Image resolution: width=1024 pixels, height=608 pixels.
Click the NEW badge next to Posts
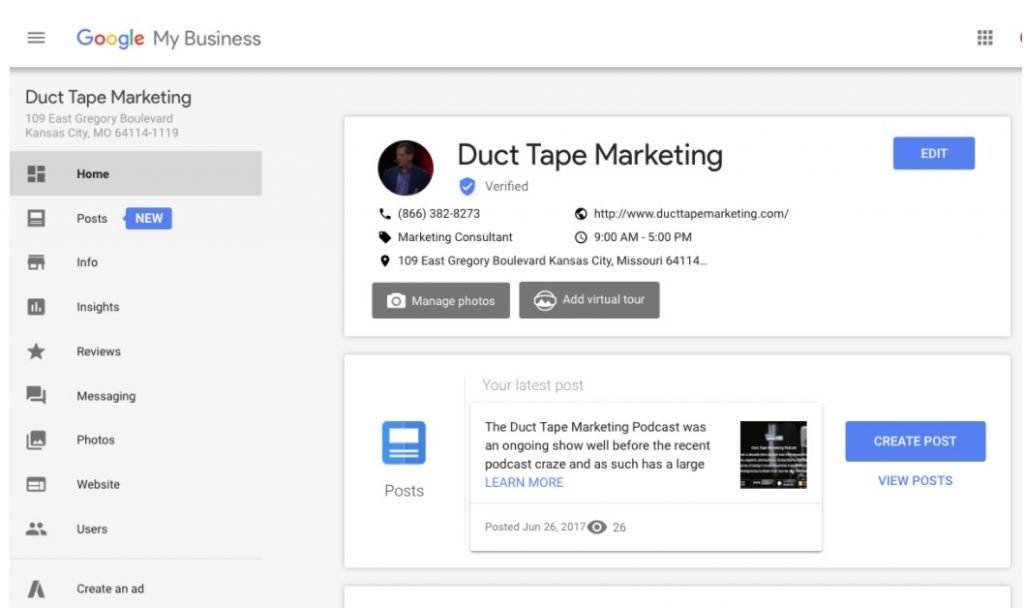coord(148,218)
